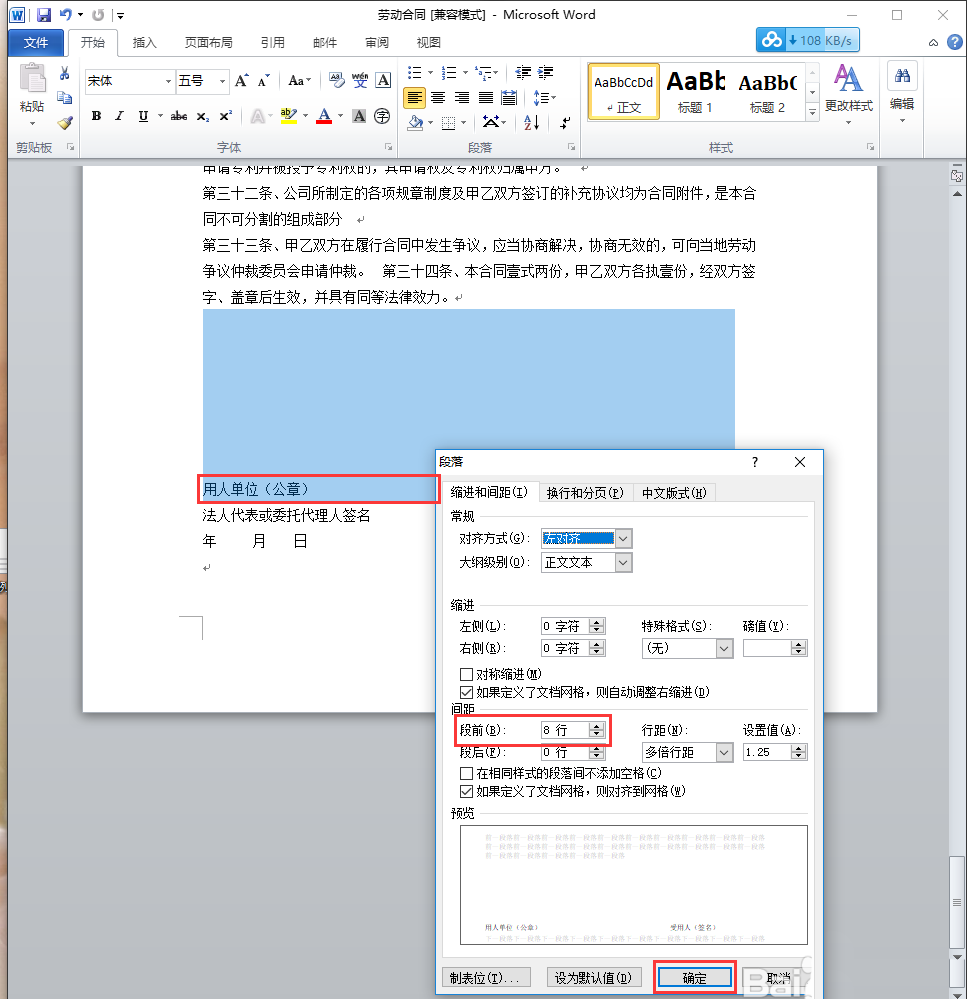
Task: Open the font color swatch menu
Action: [342, 116]
